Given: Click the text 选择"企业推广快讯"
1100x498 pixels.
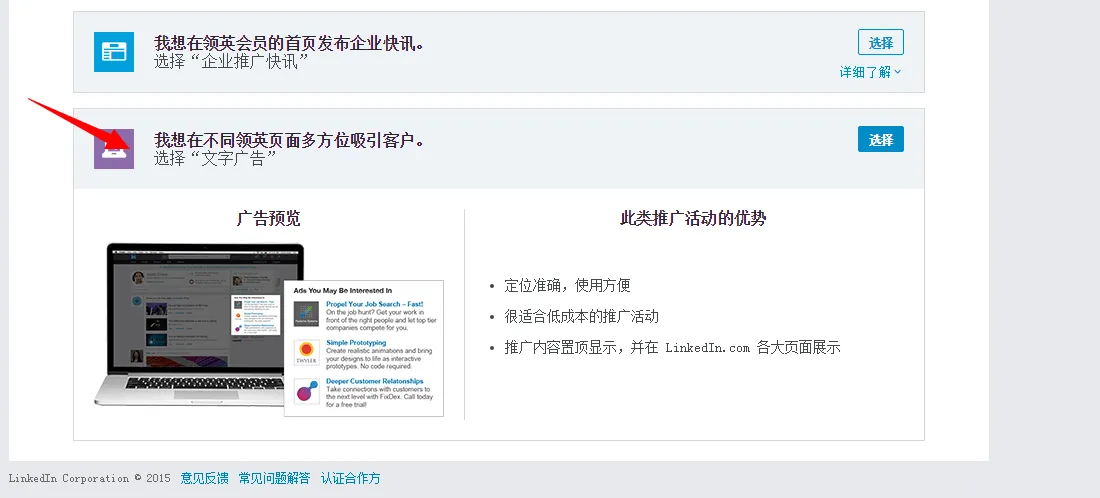Looking at the screenshot, I should pos(232,61).
